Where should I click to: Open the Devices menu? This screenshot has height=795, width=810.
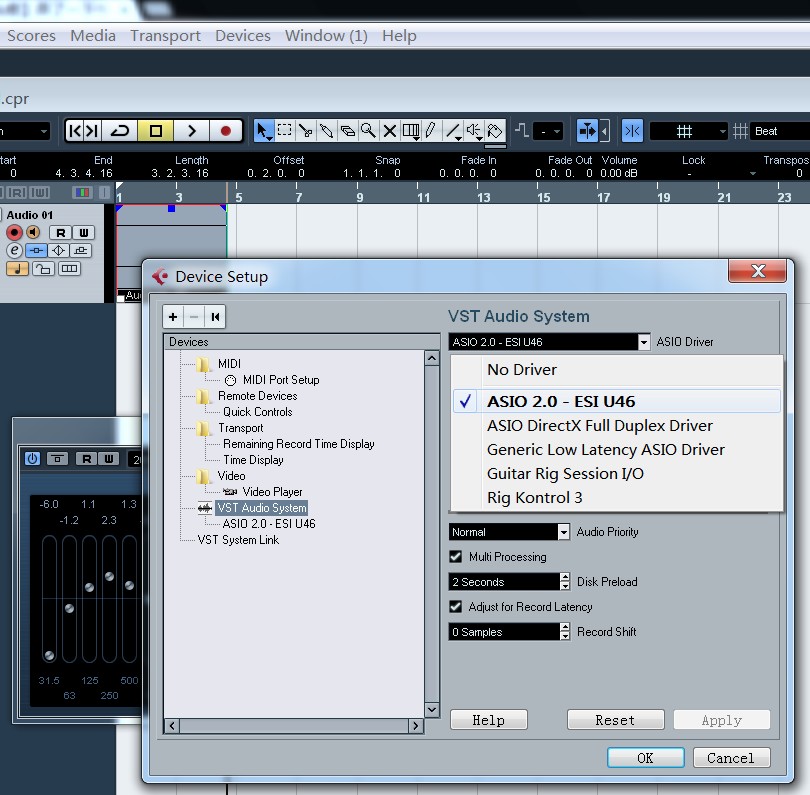pyautogui.click(x=242, y=36)
